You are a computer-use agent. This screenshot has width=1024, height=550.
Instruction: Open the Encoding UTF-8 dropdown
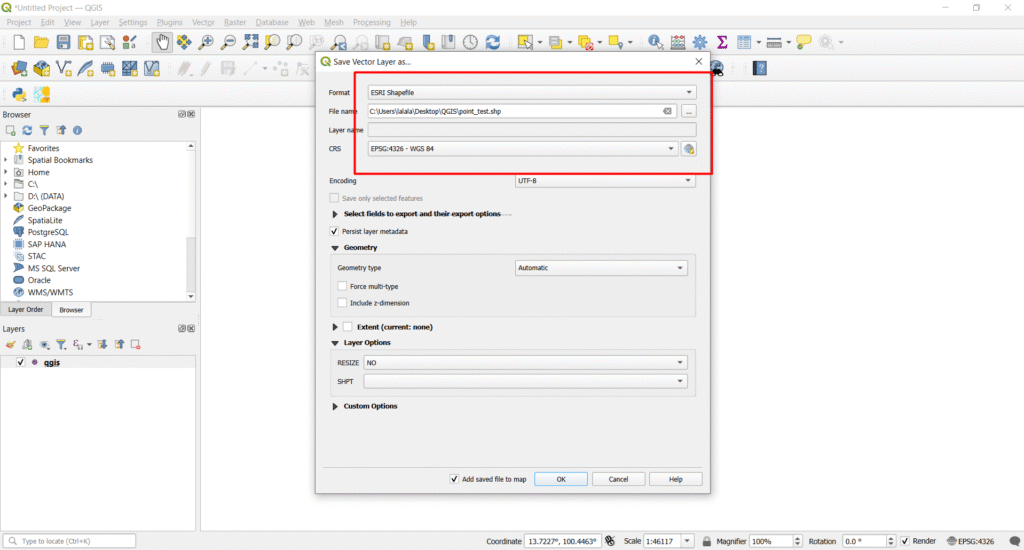pyautogui.click(x=605, y=180)
